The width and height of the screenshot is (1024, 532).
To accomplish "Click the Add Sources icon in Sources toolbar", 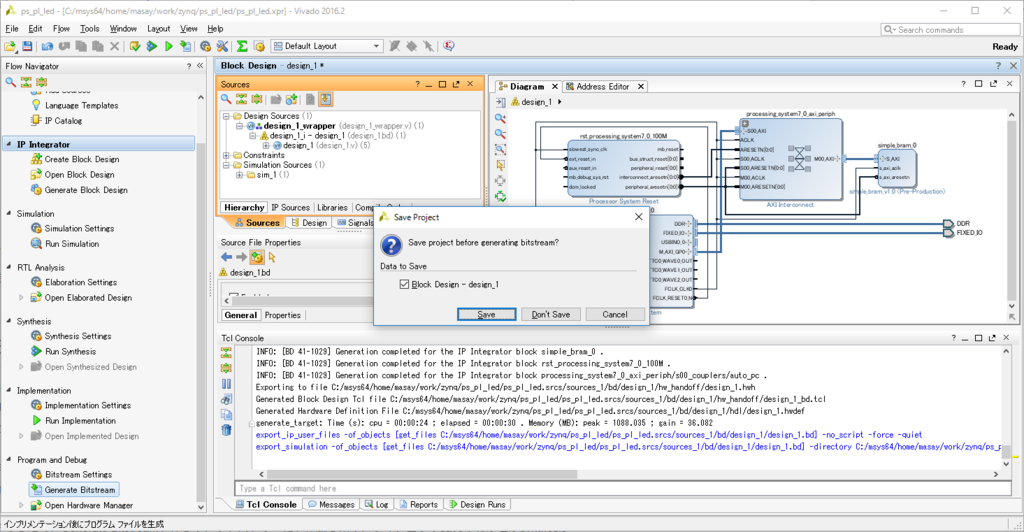I will pyautogui.click(x=291, y=99).
